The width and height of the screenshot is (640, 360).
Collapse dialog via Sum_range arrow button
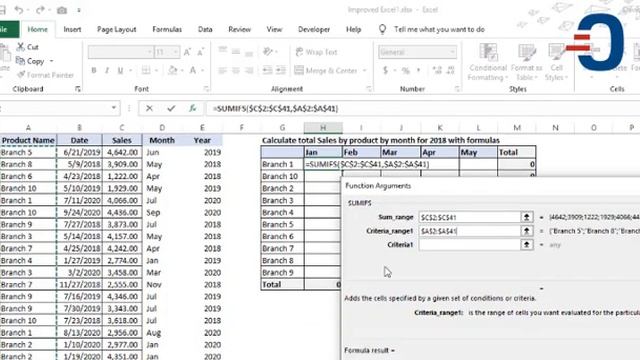pos(527,217)
